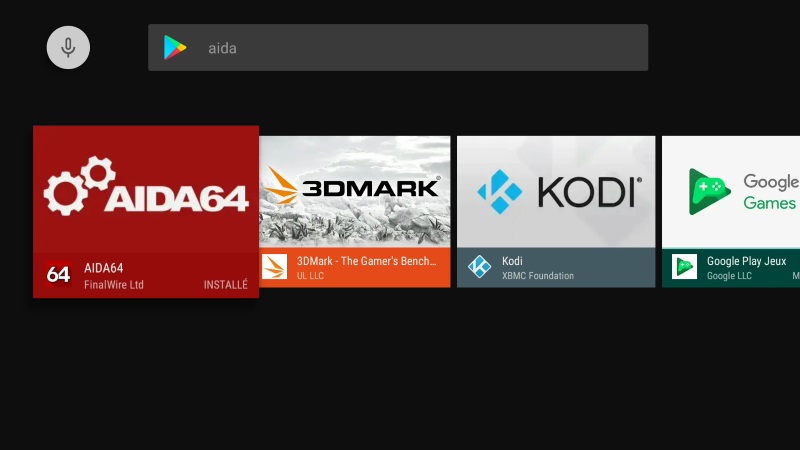The width and height of the screenshot is (800, 450).
Task: Select the "Kodi" app title text
Action: 512,261
